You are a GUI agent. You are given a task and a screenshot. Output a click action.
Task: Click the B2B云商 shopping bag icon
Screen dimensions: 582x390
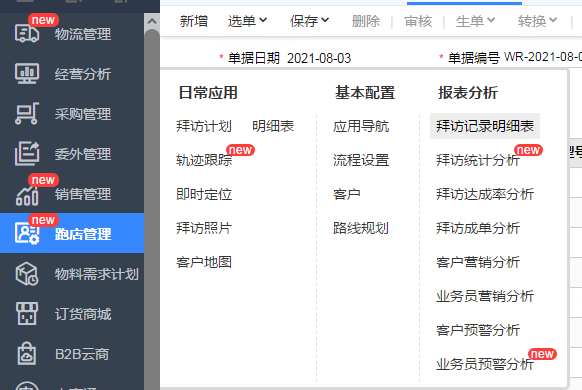tap(27, 354)
